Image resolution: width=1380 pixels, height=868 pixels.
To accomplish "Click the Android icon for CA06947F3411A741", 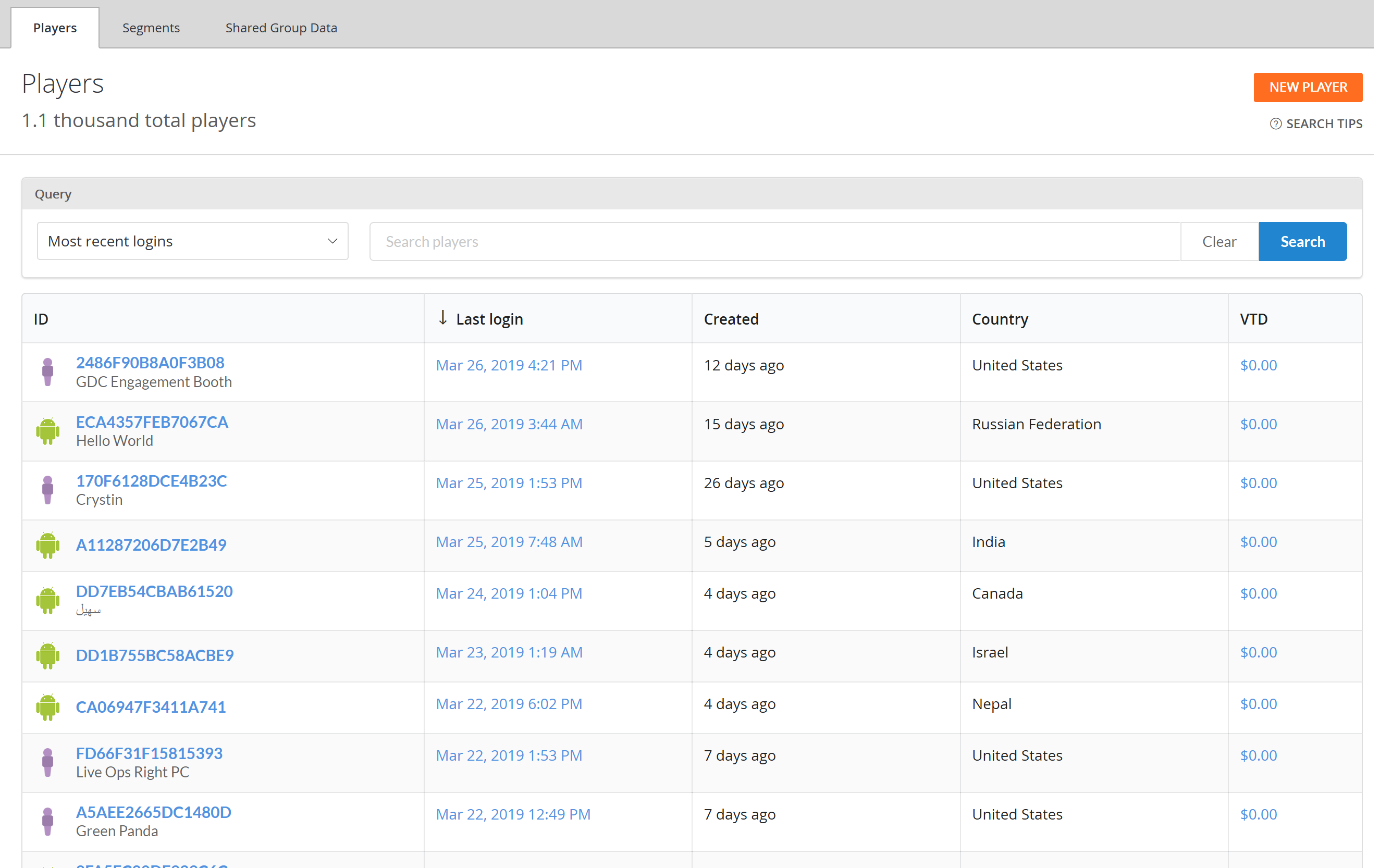I will 48,706.
